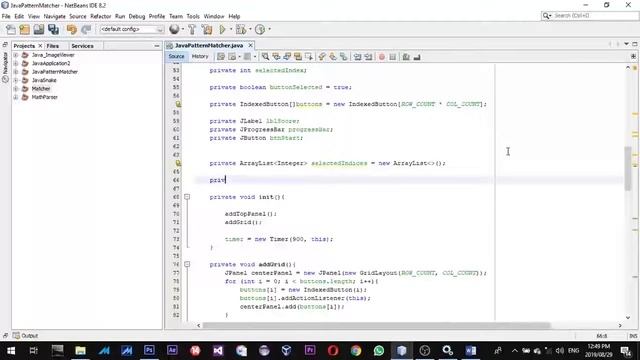The width and height of the screenshot is (640, 360).
Task: Click the Stop Macro Recording icon
Action: tap(393, 57)
